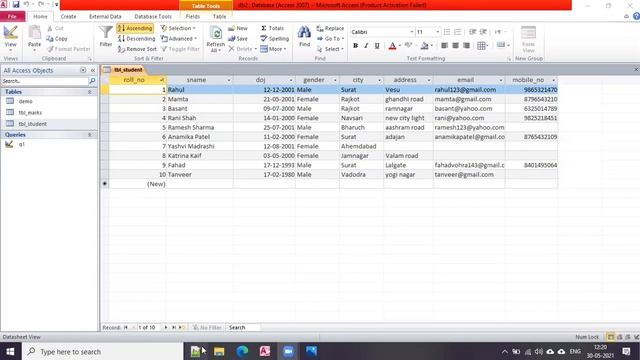Click Access icon in taskbar
Image resolution: width=640 pixels, height=360 pixels.
click(265, 351)
